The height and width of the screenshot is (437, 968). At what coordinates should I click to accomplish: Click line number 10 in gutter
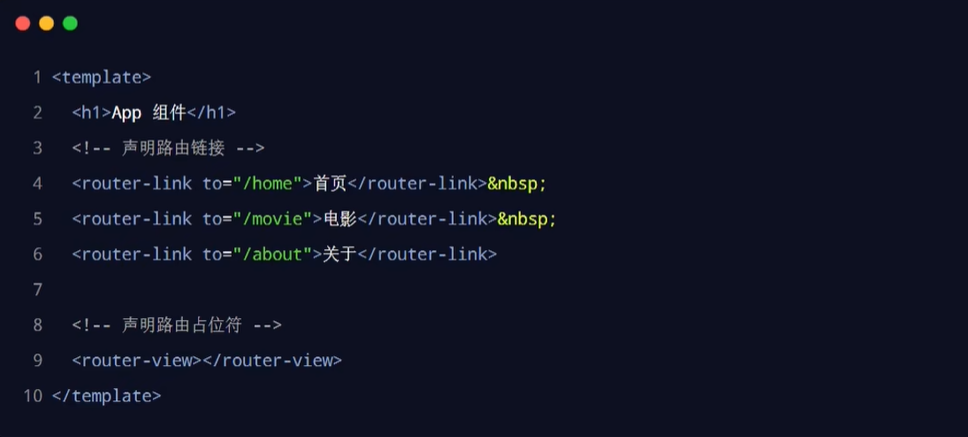33,396
